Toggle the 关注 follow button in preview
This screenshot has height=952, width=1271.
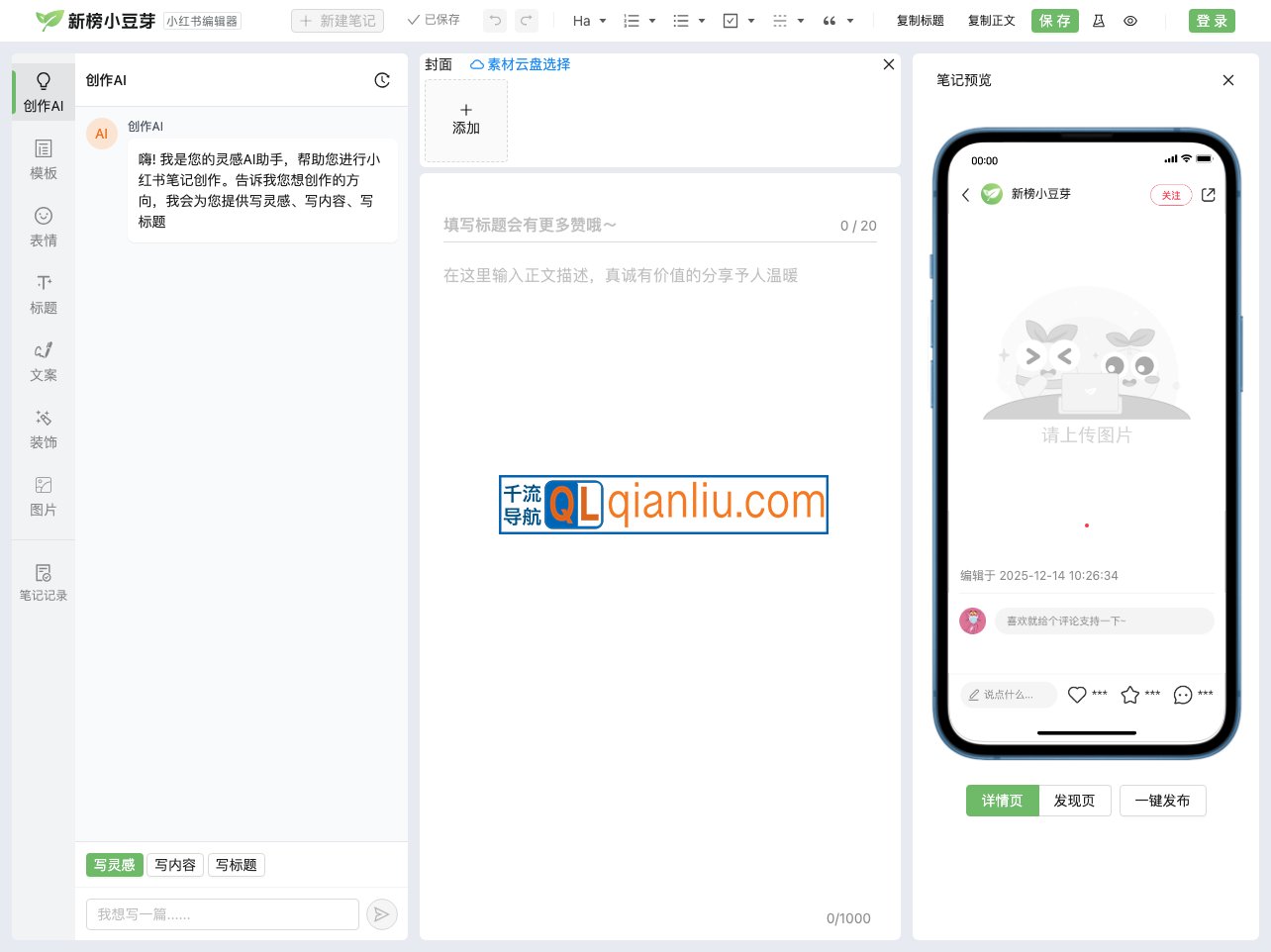1171,195
